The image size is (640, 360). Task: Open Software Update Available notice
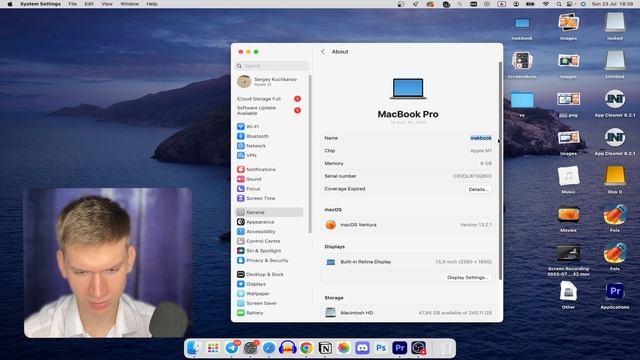click(269, 110)
